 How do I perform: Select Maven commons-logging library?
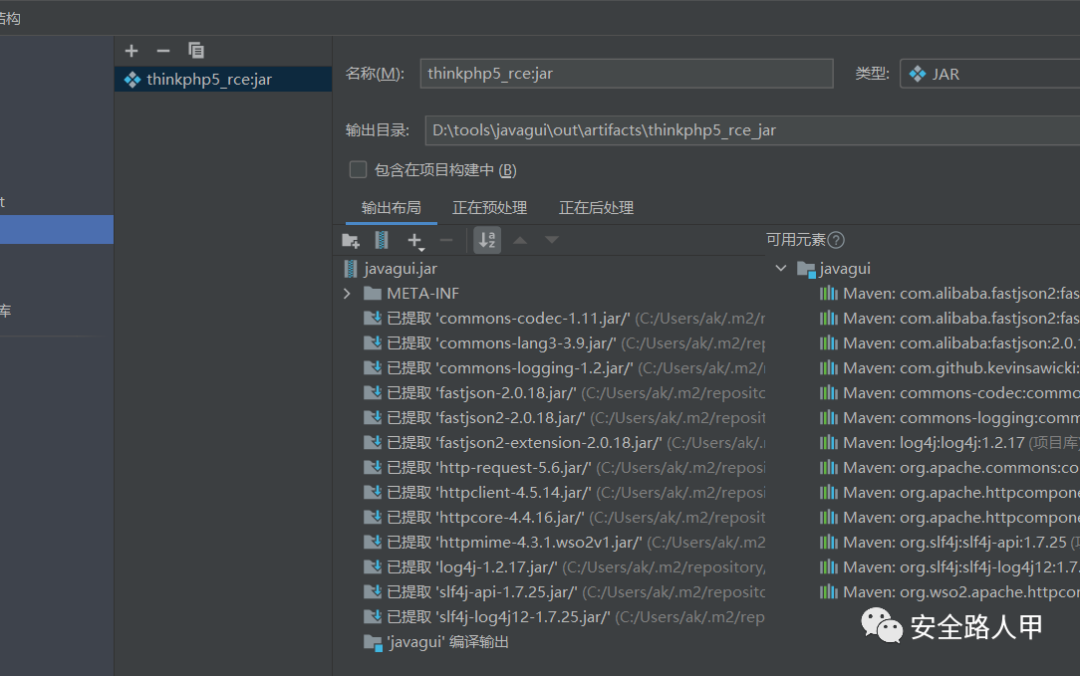949,418
